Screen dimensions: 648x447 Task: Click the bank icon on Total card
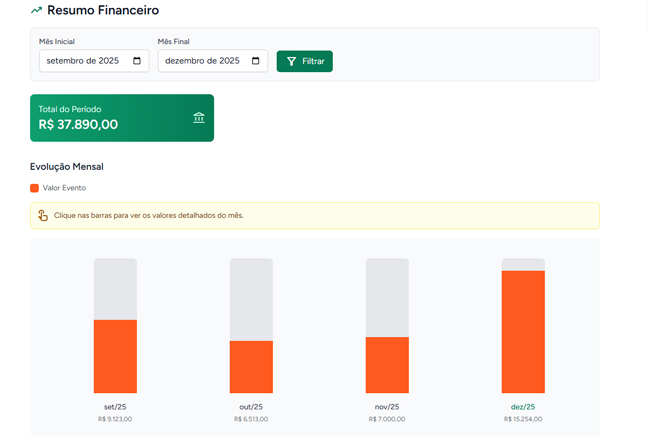[x=198, y=118]
